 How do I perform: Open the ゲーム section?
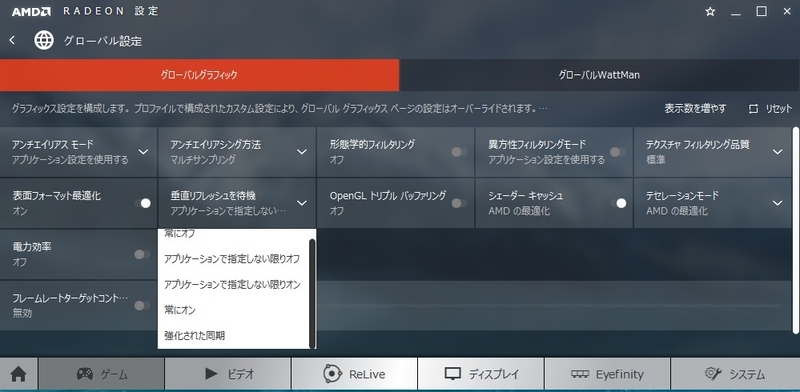[x=102, y=374]
